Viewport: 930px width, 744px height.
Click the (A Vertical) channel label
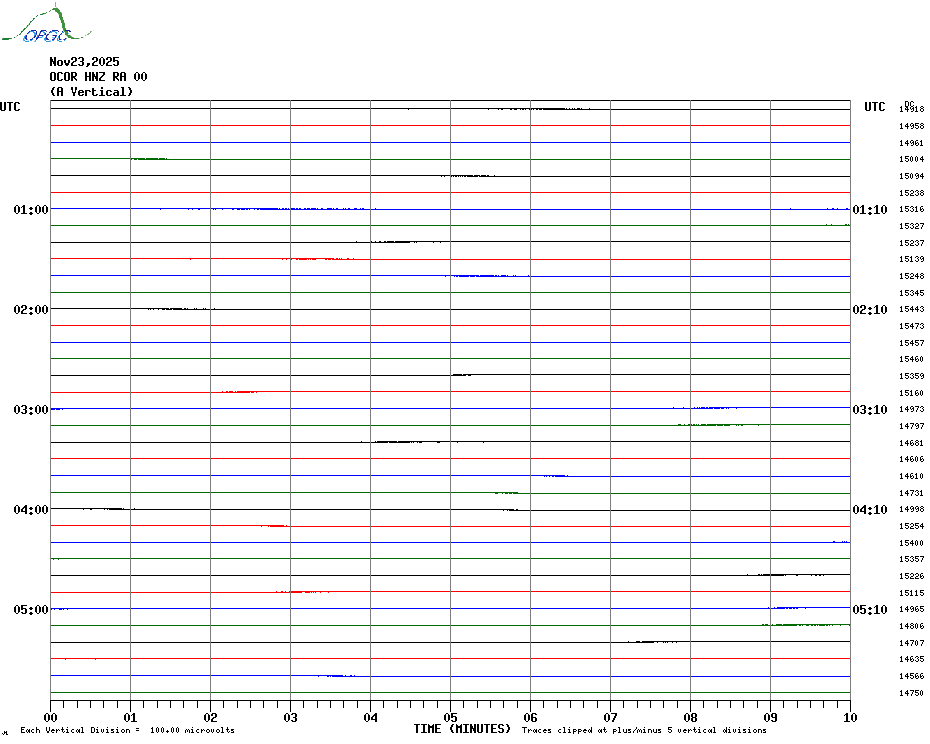(x=90, y=92)
